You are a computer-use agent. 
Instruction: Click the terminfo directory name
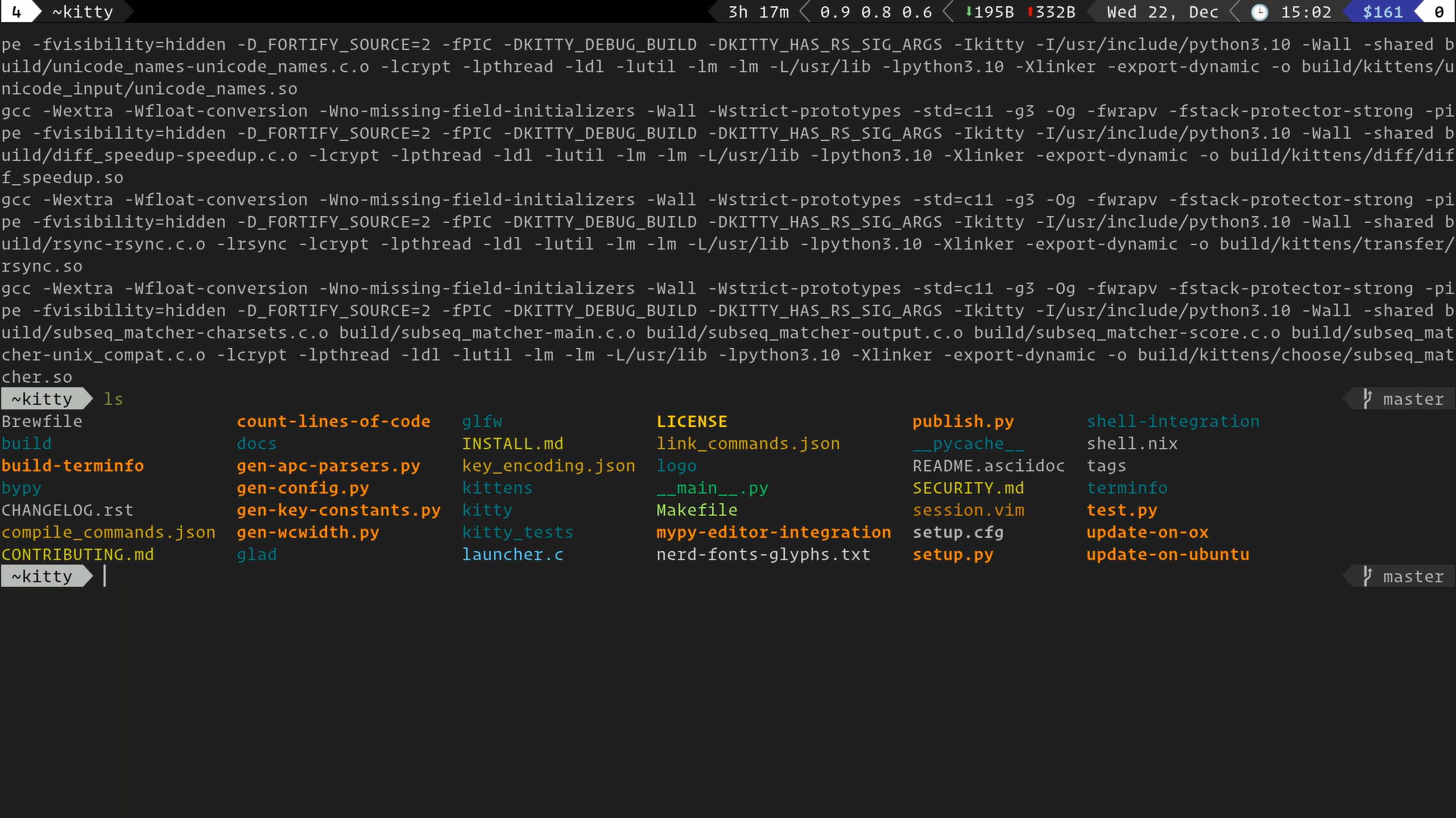[x=1127, y=488]
